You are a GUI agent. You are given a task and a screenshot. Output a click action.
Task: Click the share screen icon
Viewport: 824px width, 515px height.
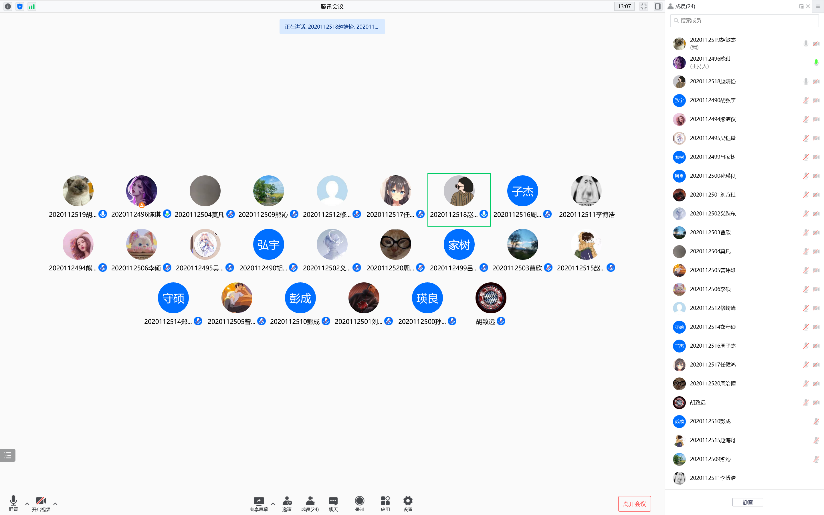[x=259, y=500]
